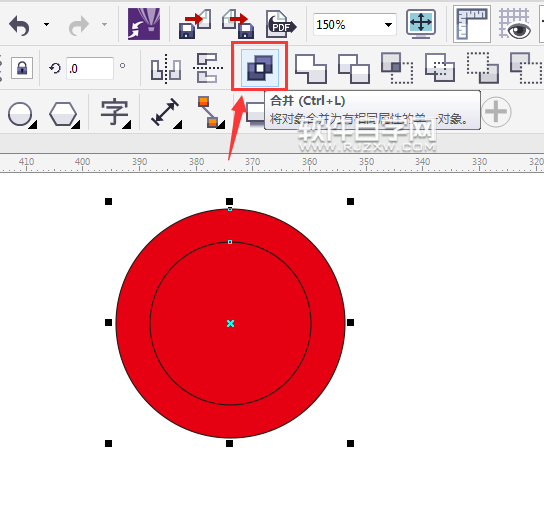Screen dimensions: 544x532
Task: Toggle grid visibility eye icon
Action: click(515, 24)
